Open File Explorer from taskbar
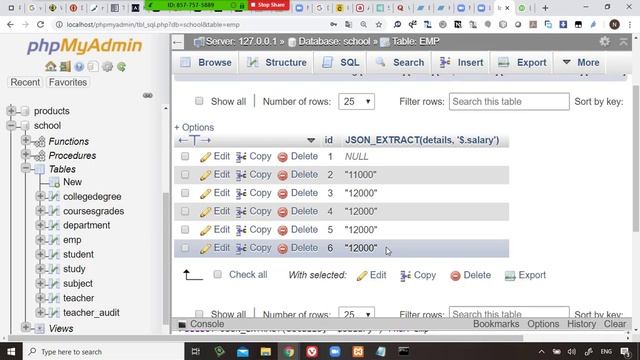 coord(266,351)
